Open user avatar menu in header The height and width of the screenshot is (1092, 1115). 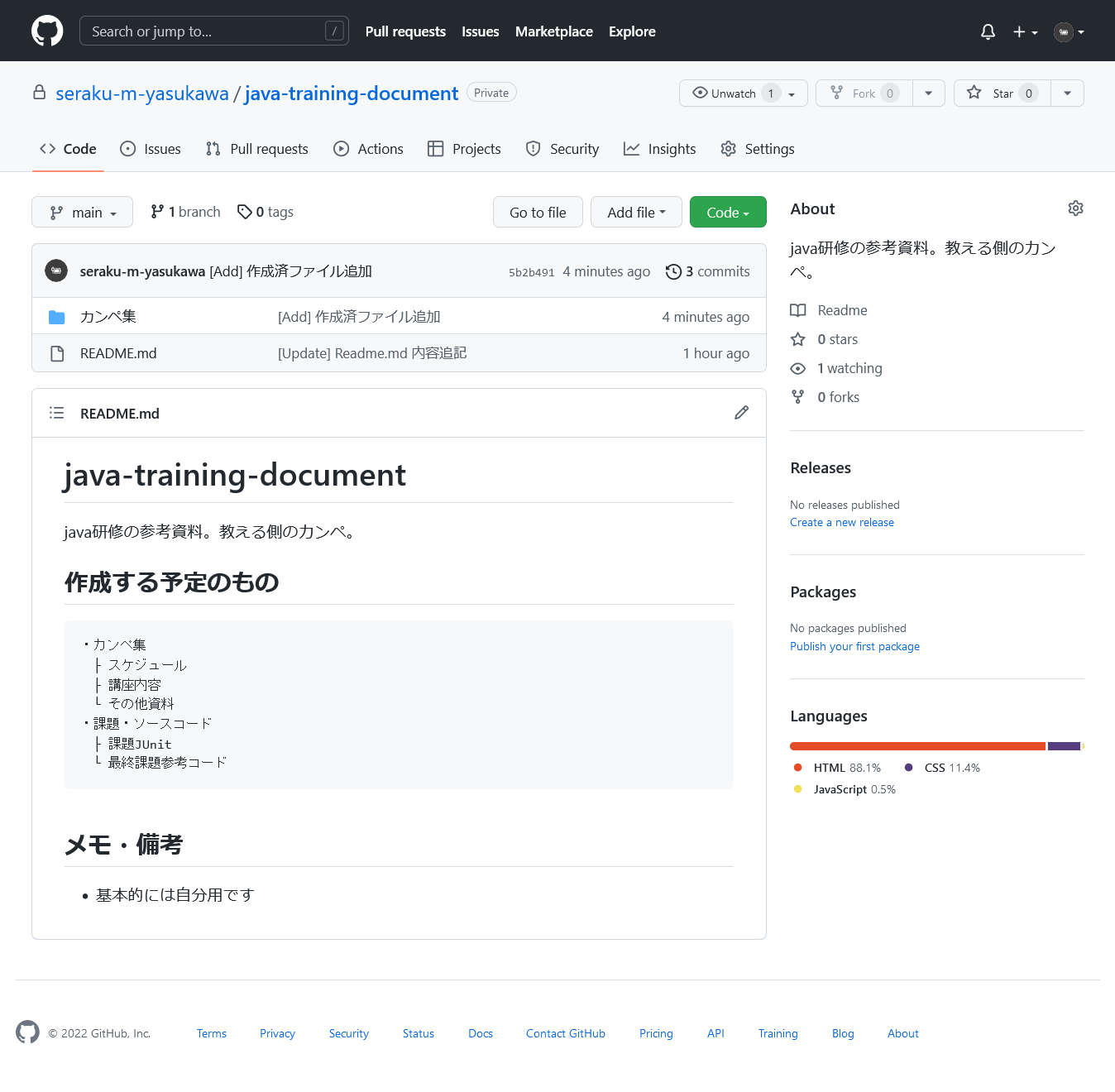(1069, 31)
